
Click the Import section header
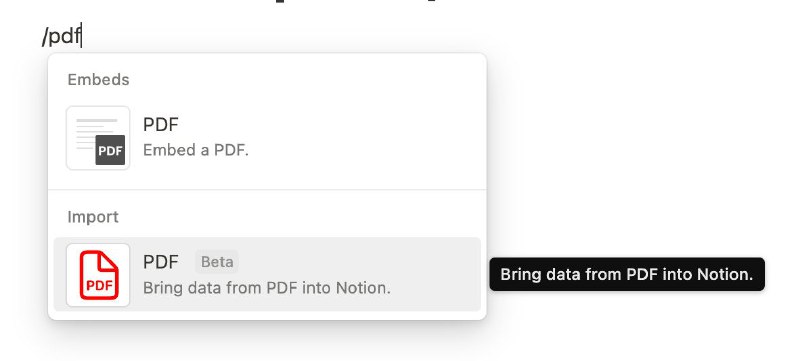click(x=93, y=217)
